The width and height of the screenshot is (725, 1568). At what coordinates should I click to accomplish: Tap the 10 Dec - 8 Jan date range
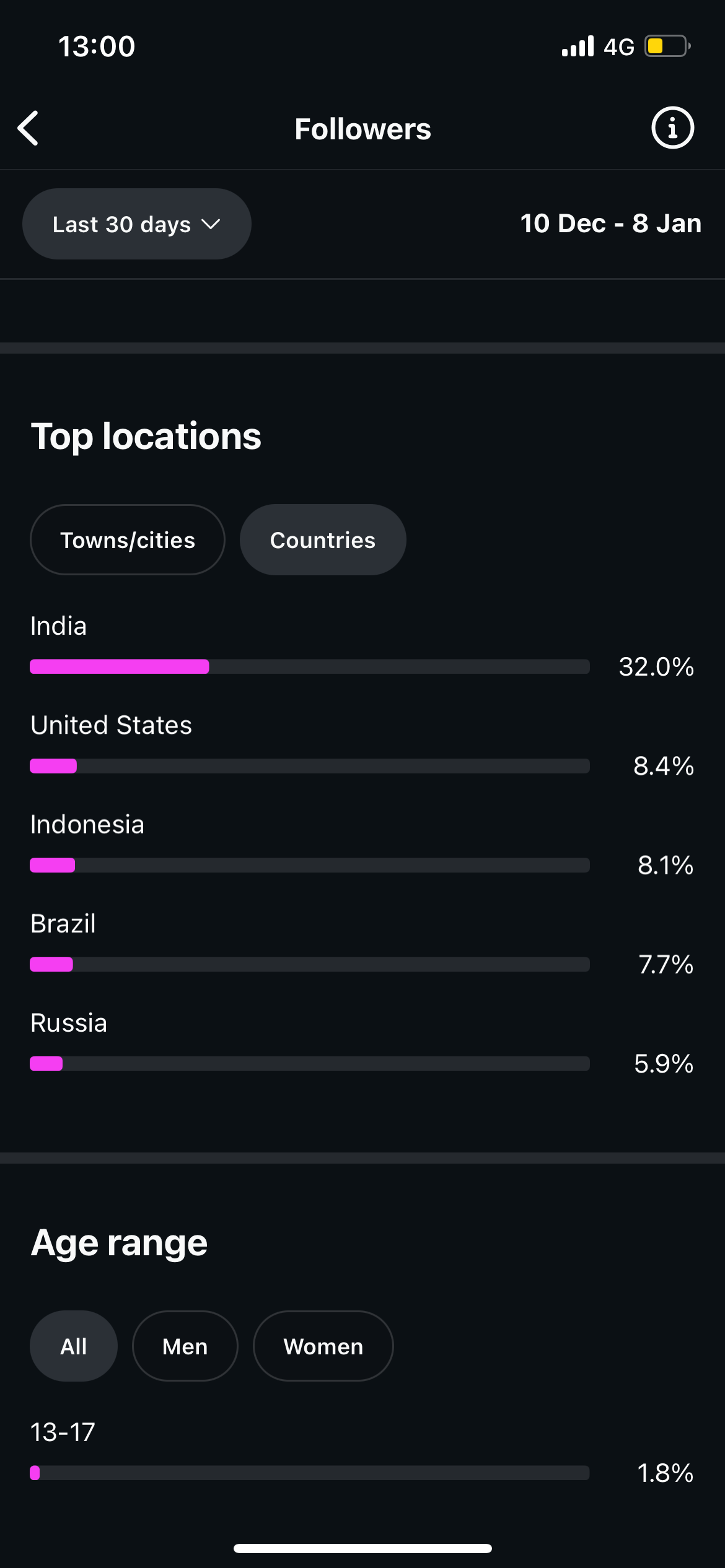(x=610, y=224)
